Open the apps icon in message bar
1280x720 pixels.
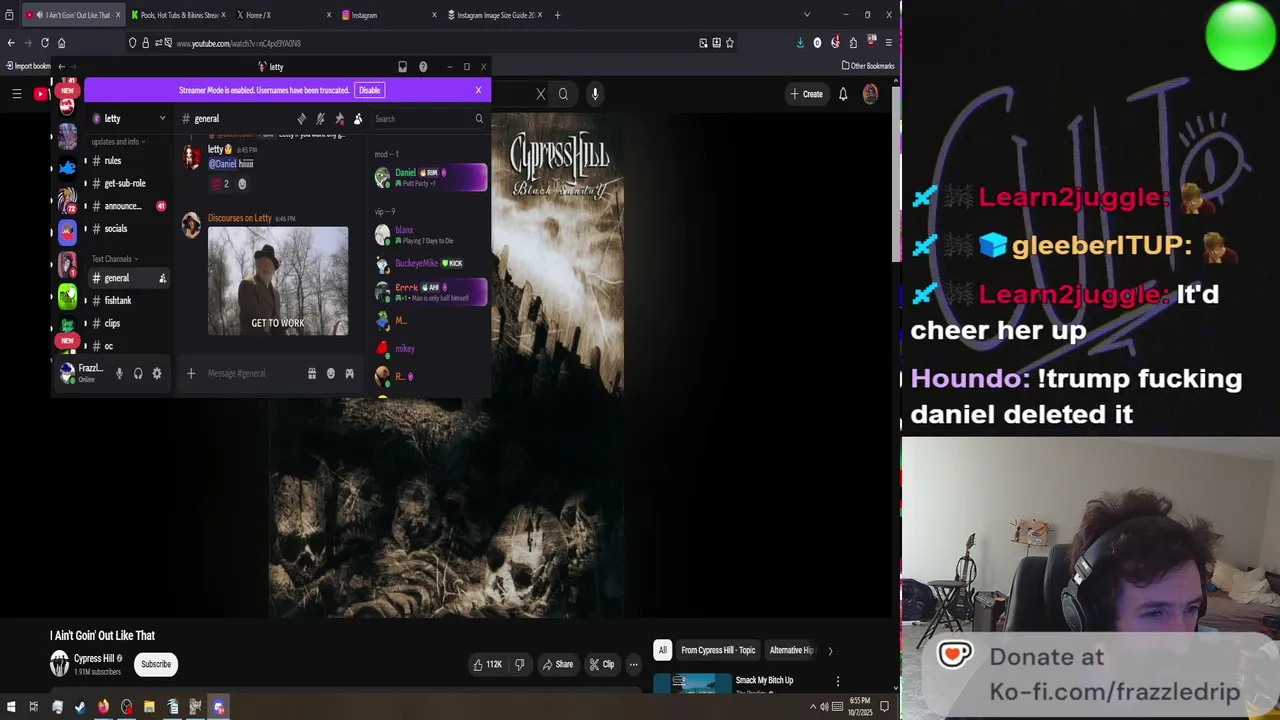pyautogui.click(x=350, y=373)
